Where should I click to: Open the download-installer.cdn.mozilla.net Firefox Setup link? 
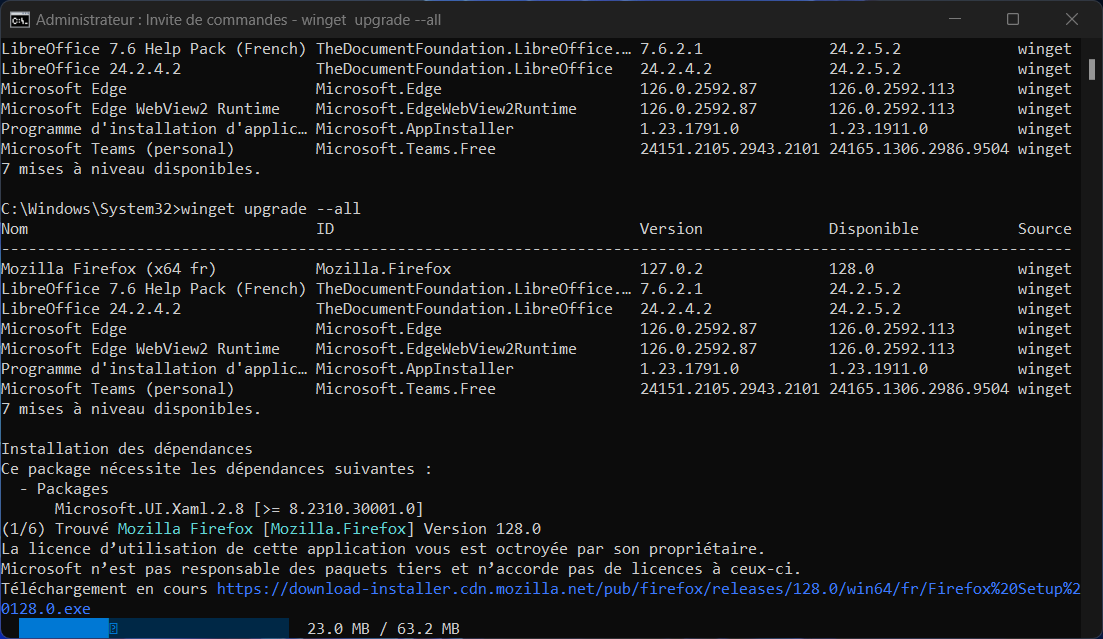540,598
